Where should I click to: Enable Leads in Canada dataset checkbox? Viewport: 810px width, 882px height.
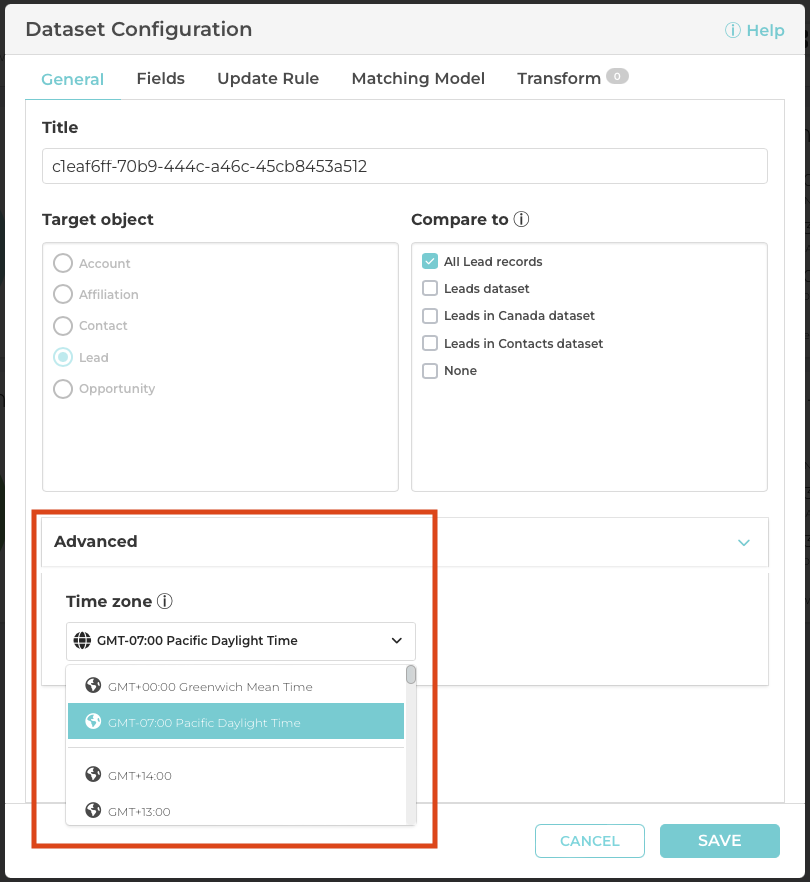pos(430,316)
